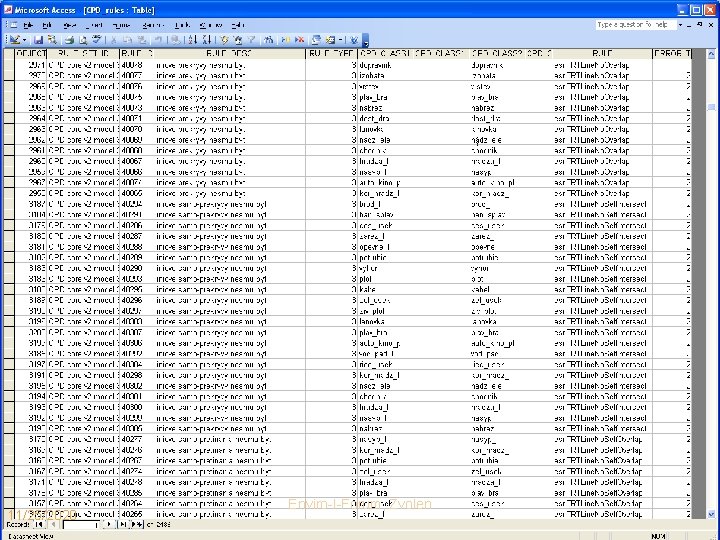This screenshot has width=720, height=540.
Task: Open the File menu
Action: click(x=28, y=25)
